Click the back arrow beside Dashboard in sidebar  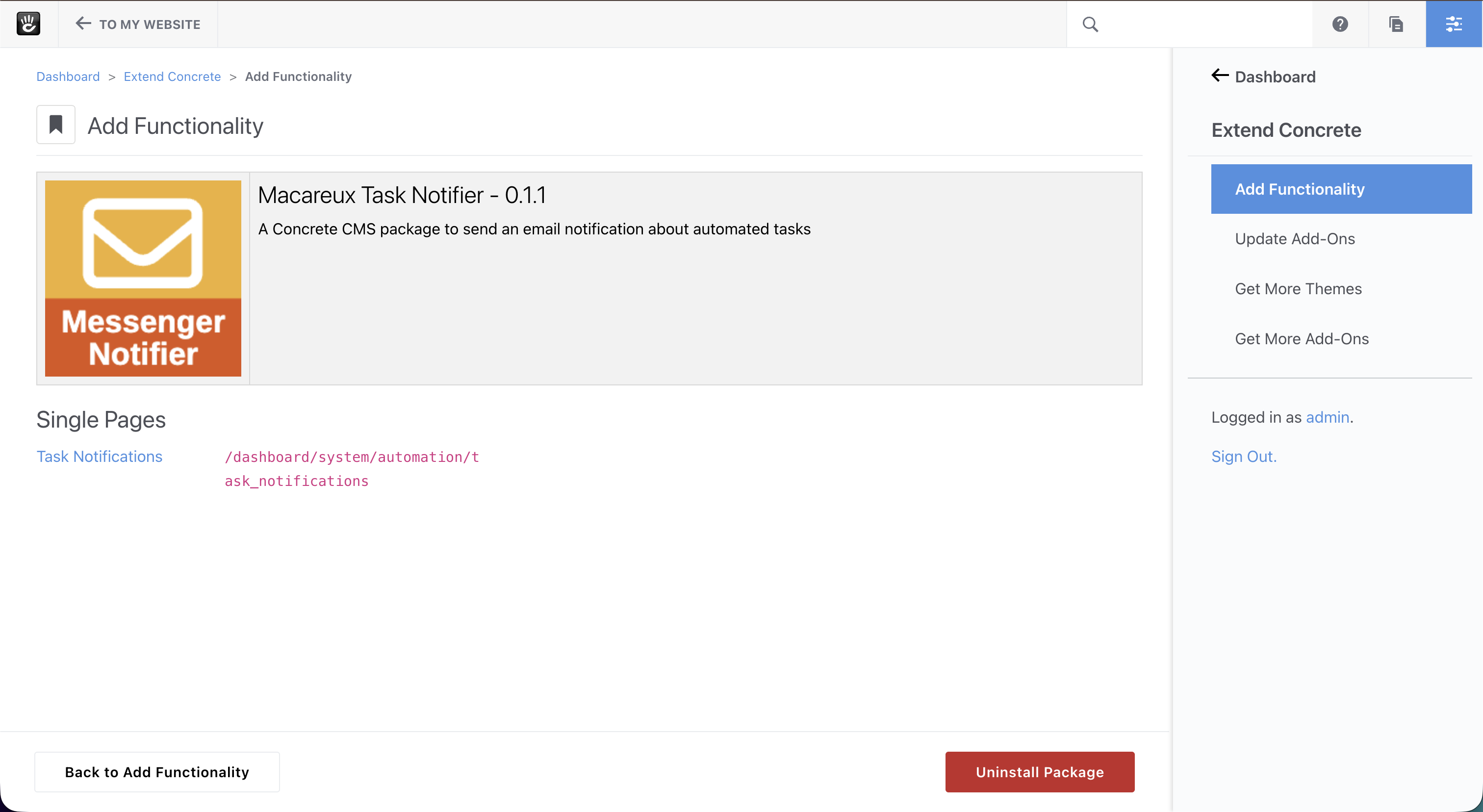point(1219,76)
